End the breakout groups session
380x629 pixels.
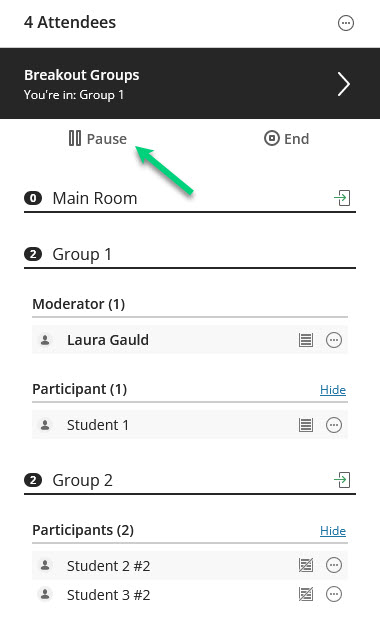click(x=287, y=138)
